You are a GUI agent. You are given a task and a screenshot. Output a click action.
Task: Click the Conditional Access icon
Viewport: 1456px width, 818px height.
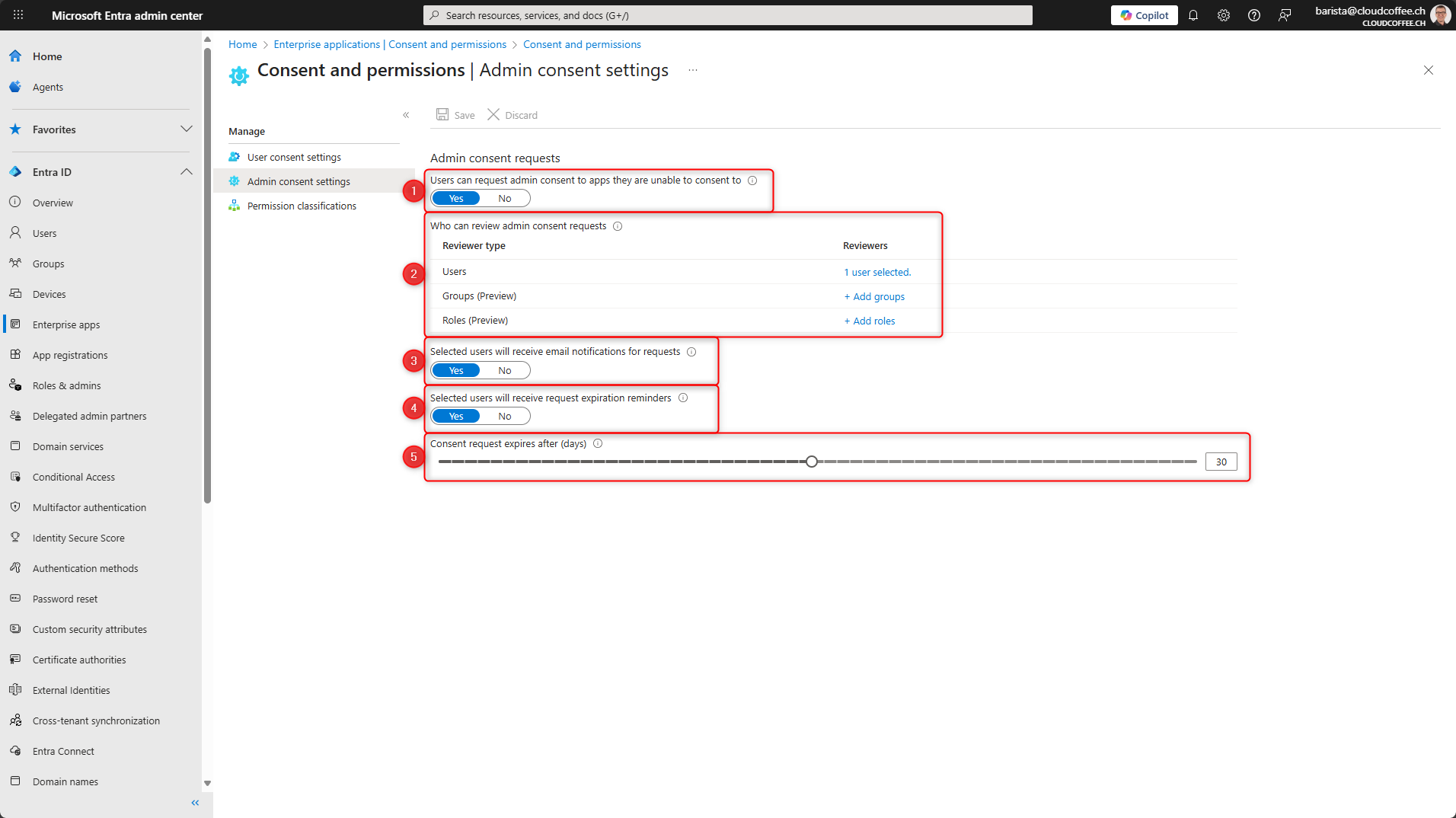[x=15, y=477]
